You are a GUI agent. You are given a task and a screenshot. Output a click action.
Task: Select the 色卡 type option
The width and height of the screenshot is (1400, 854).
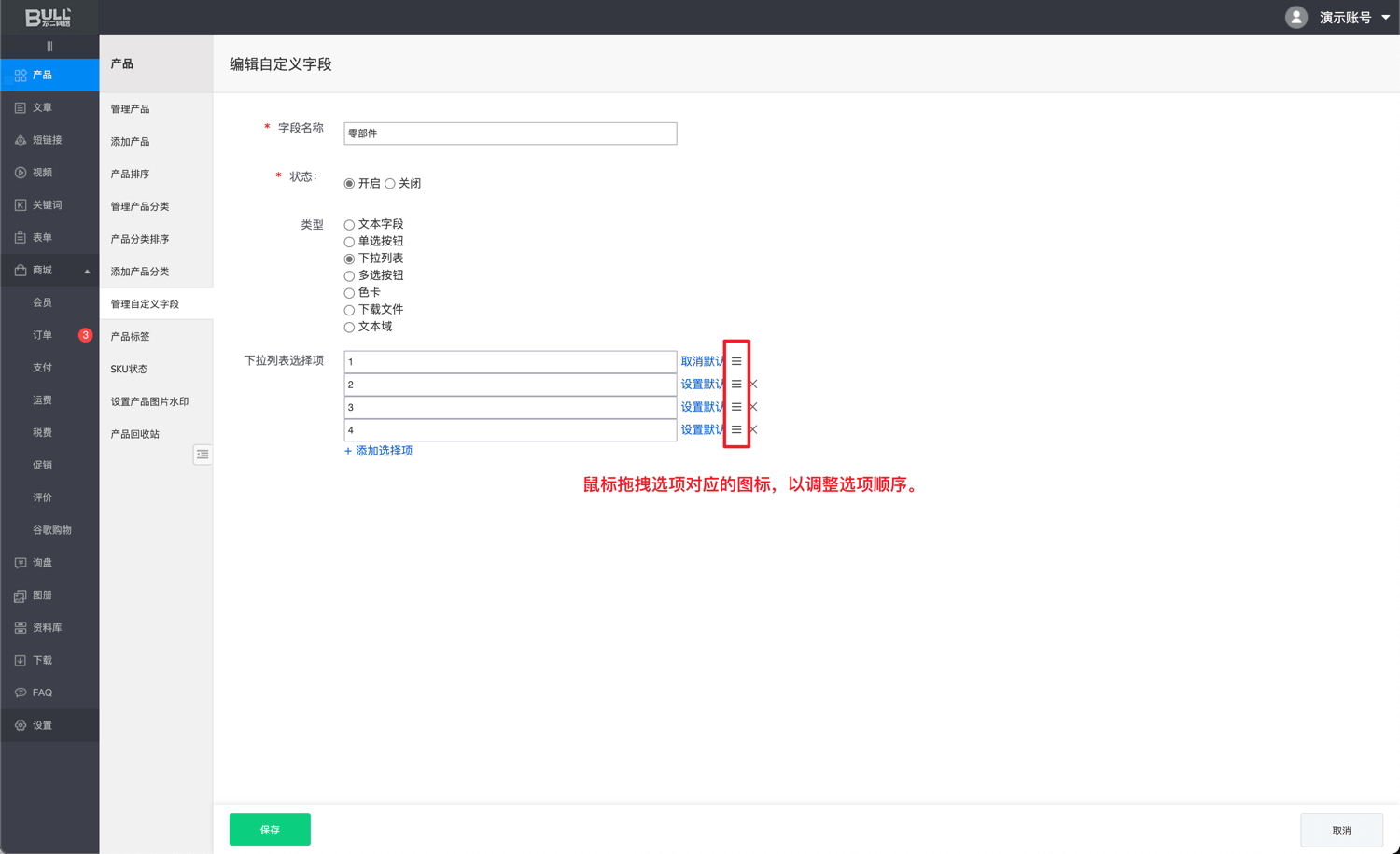349,293
